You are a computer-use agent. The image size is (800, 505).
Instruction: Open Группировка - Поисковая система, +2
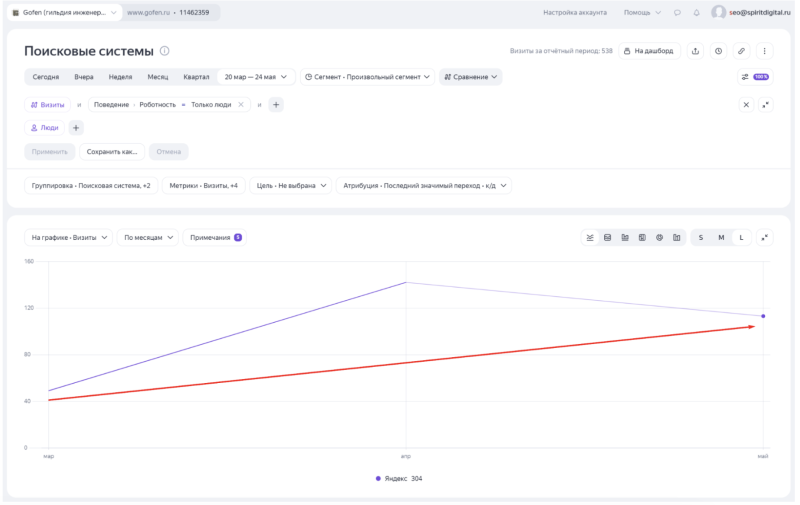(x=91, y=186)
